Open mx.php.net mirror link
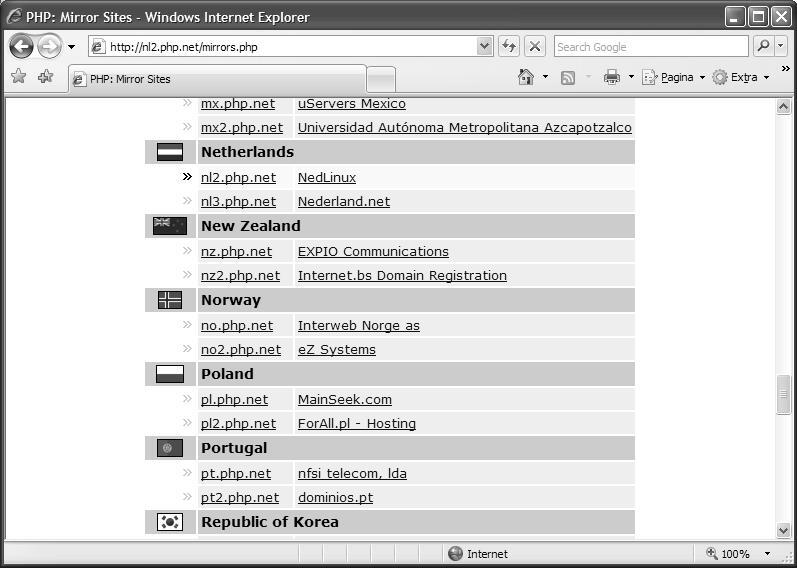This screenshot has height=568, width=797. coord(238,104)
